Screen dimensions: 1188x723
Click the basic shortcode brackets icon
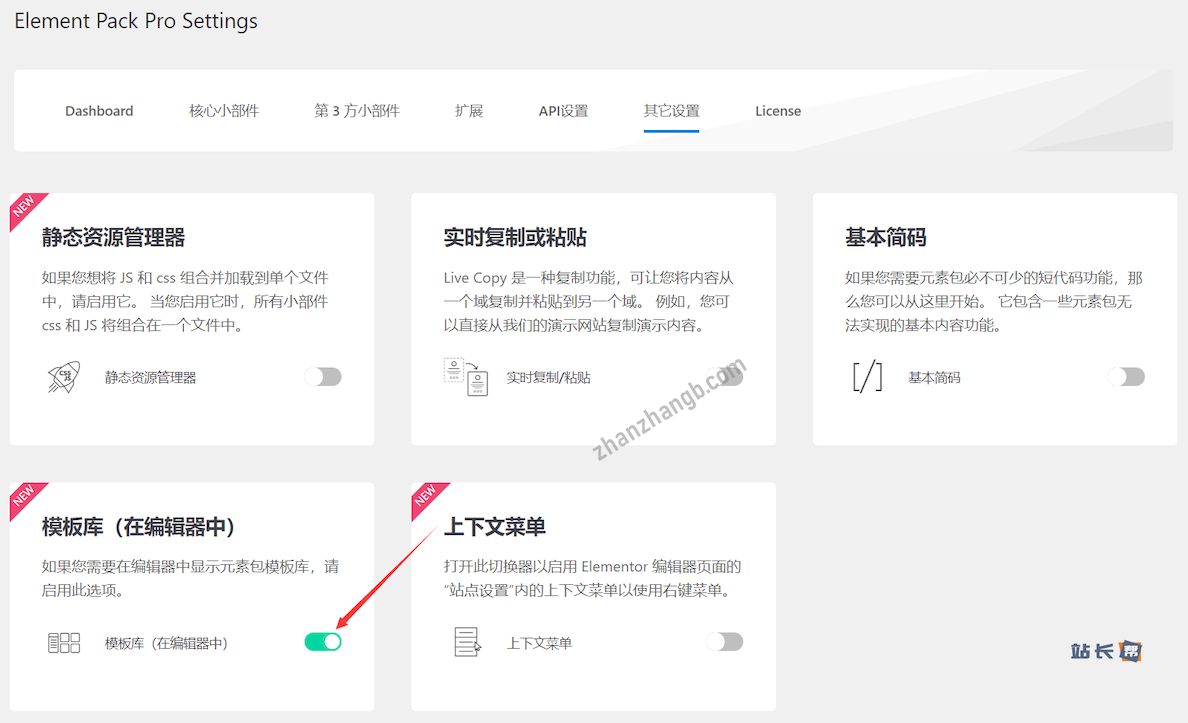click(867, 377)
